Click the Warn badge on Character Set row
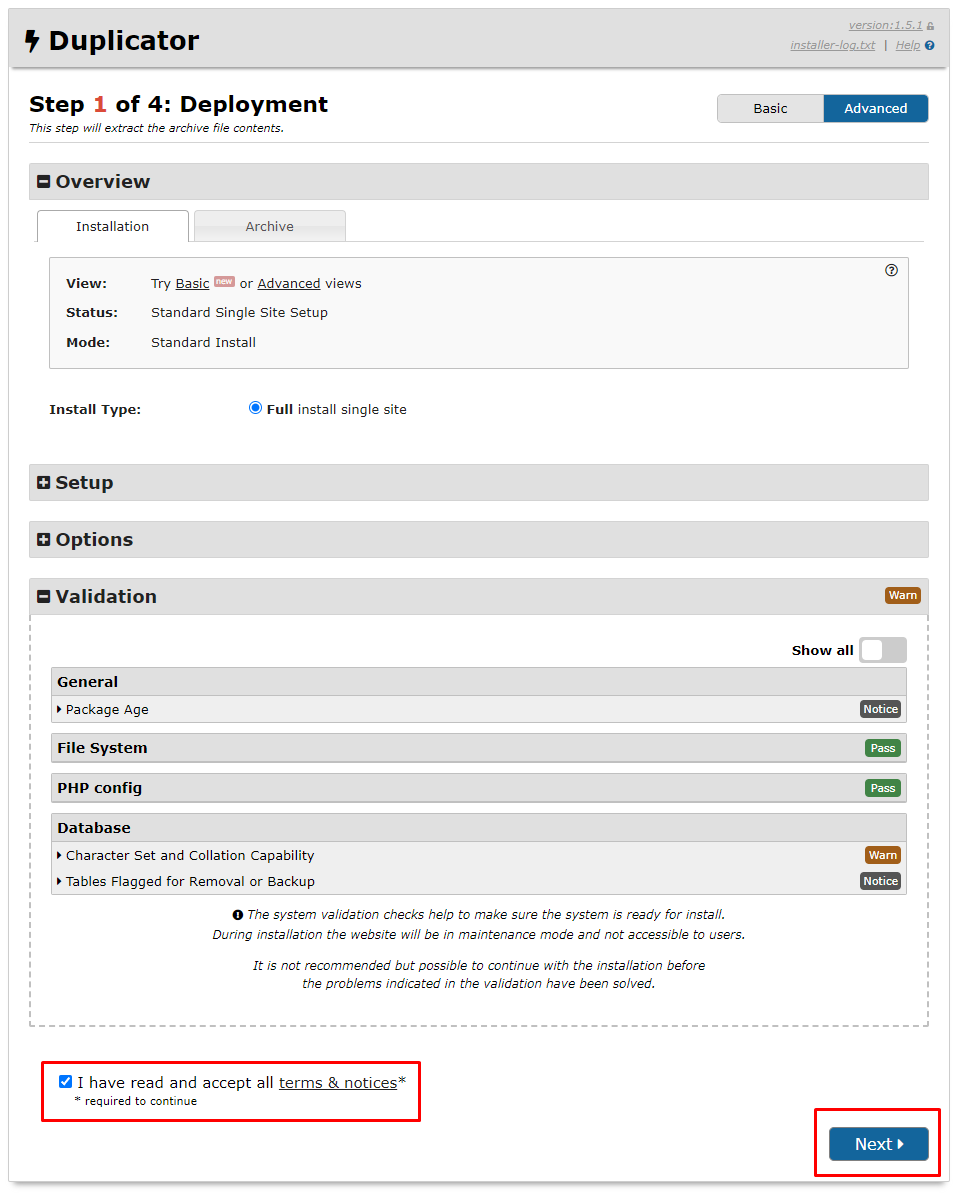Screen dimensions: 966x1193 click(x=883, y=855)
